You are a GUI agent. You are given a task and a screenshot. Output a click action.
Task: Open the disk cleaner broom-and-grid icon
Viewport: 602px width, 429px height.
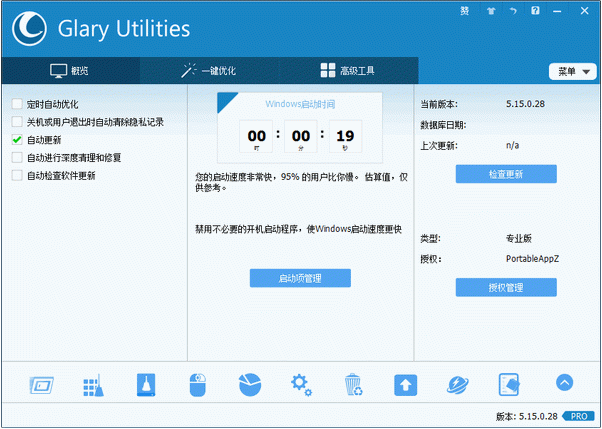pyautogui.click(x=93, y=384)
